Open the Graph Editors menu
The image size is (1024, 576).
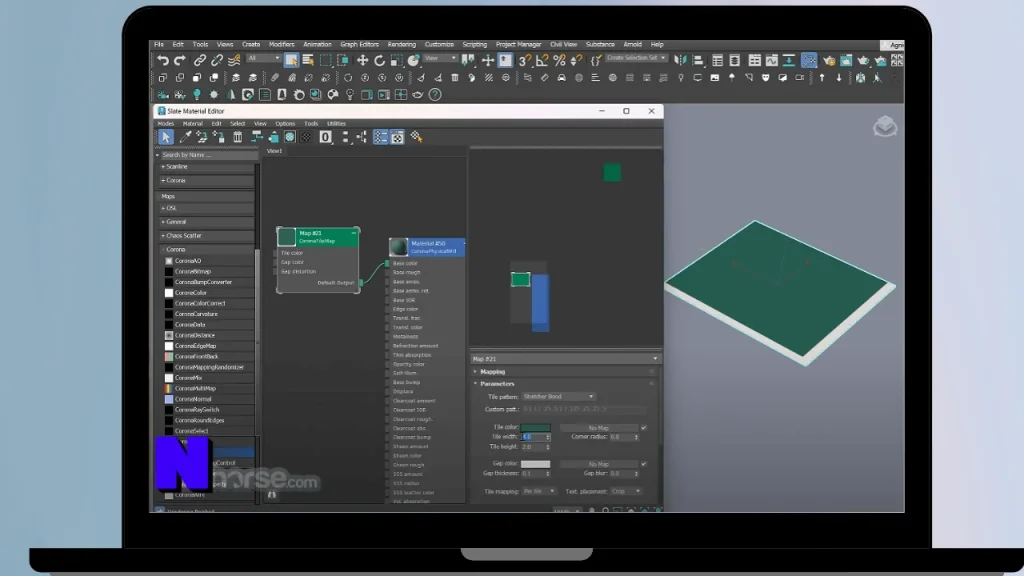click(359, 44)
